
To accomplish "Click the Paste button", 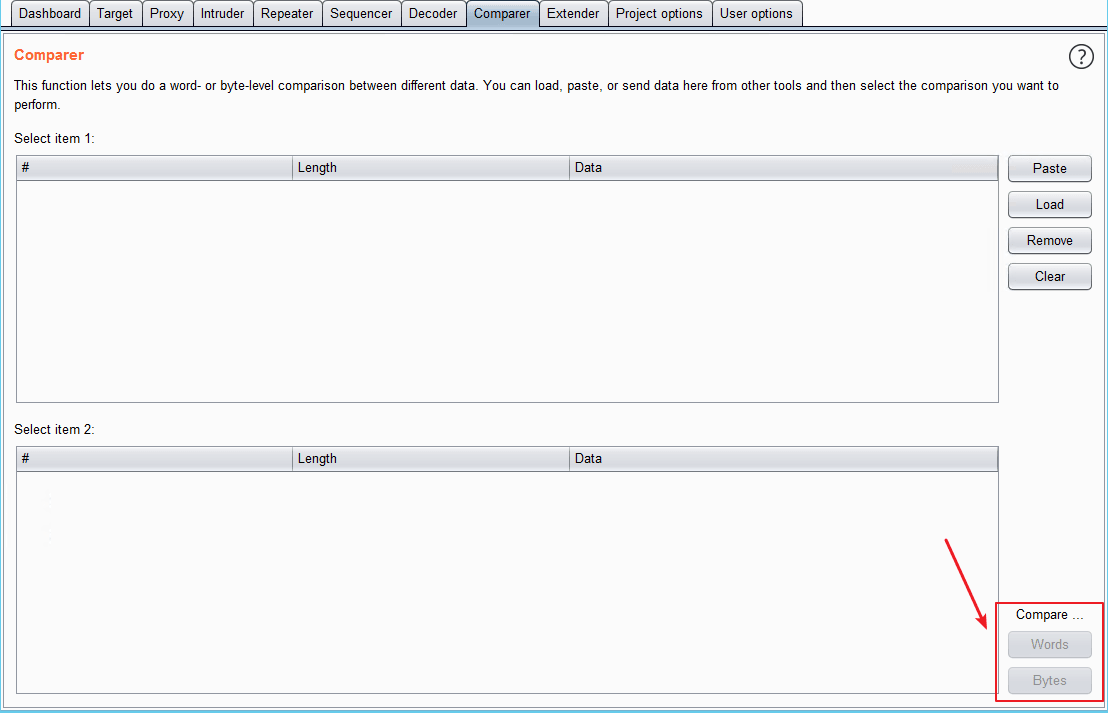I will (x=1049, y=168).
